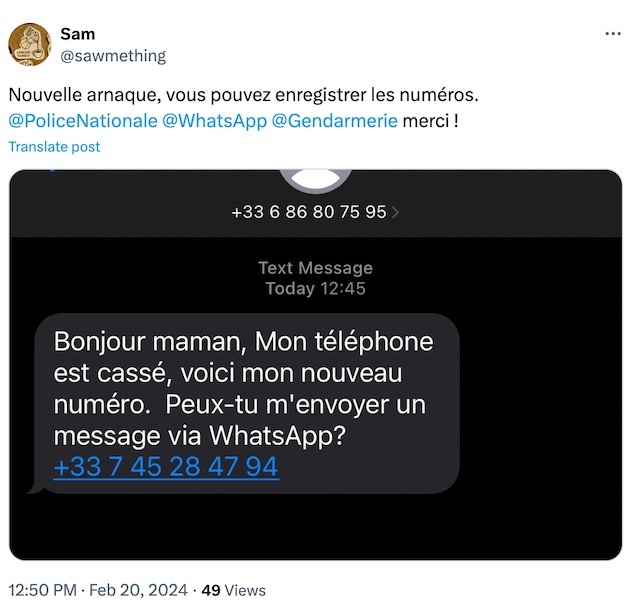Image resolution: width=640 pixels, height=611 pixels.
Task: Open the @PoliceNationale mention
Action: point(83,121)
